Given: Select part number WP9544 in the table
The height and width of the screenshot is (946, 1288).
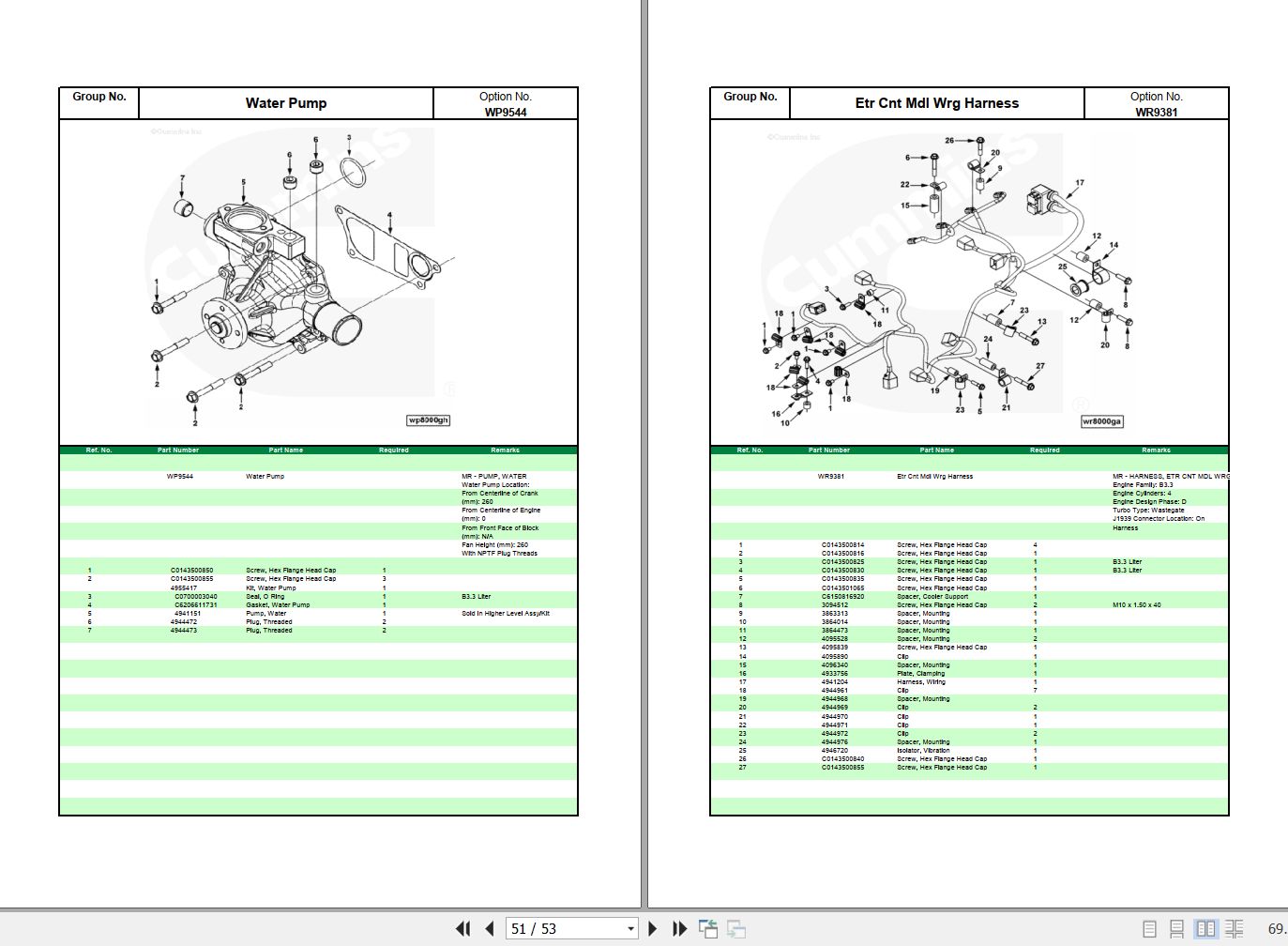Looking at the screenshot, I should 179,476.
